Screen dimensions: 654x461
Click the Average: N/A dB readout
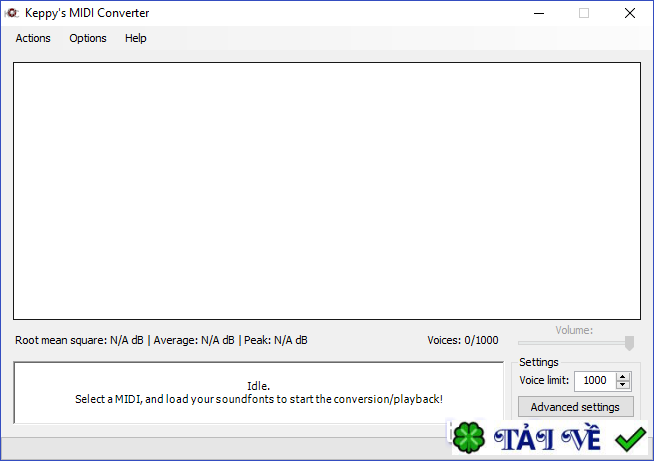click(x=194, y=340)
